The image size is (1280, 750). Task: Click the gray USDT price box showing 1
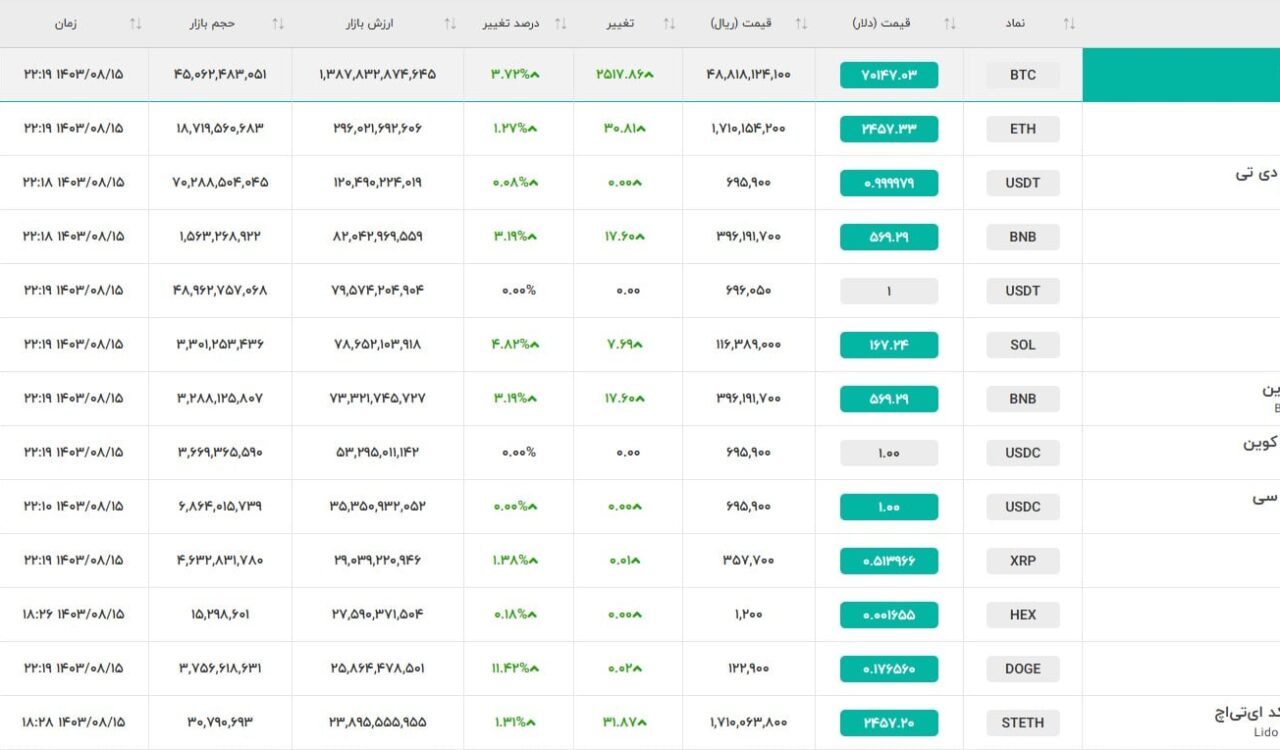[889, 291]
